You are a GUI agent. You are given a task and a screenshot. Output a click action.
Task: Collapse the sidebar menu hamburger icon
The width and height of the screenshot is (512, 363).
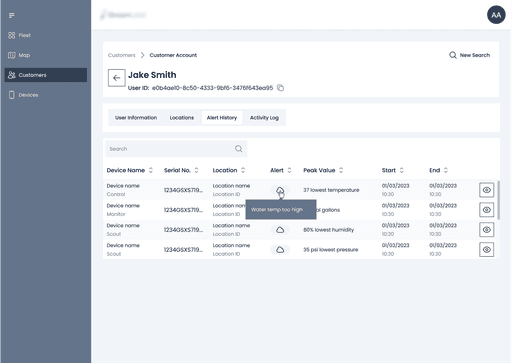click(x=12, y=15)
